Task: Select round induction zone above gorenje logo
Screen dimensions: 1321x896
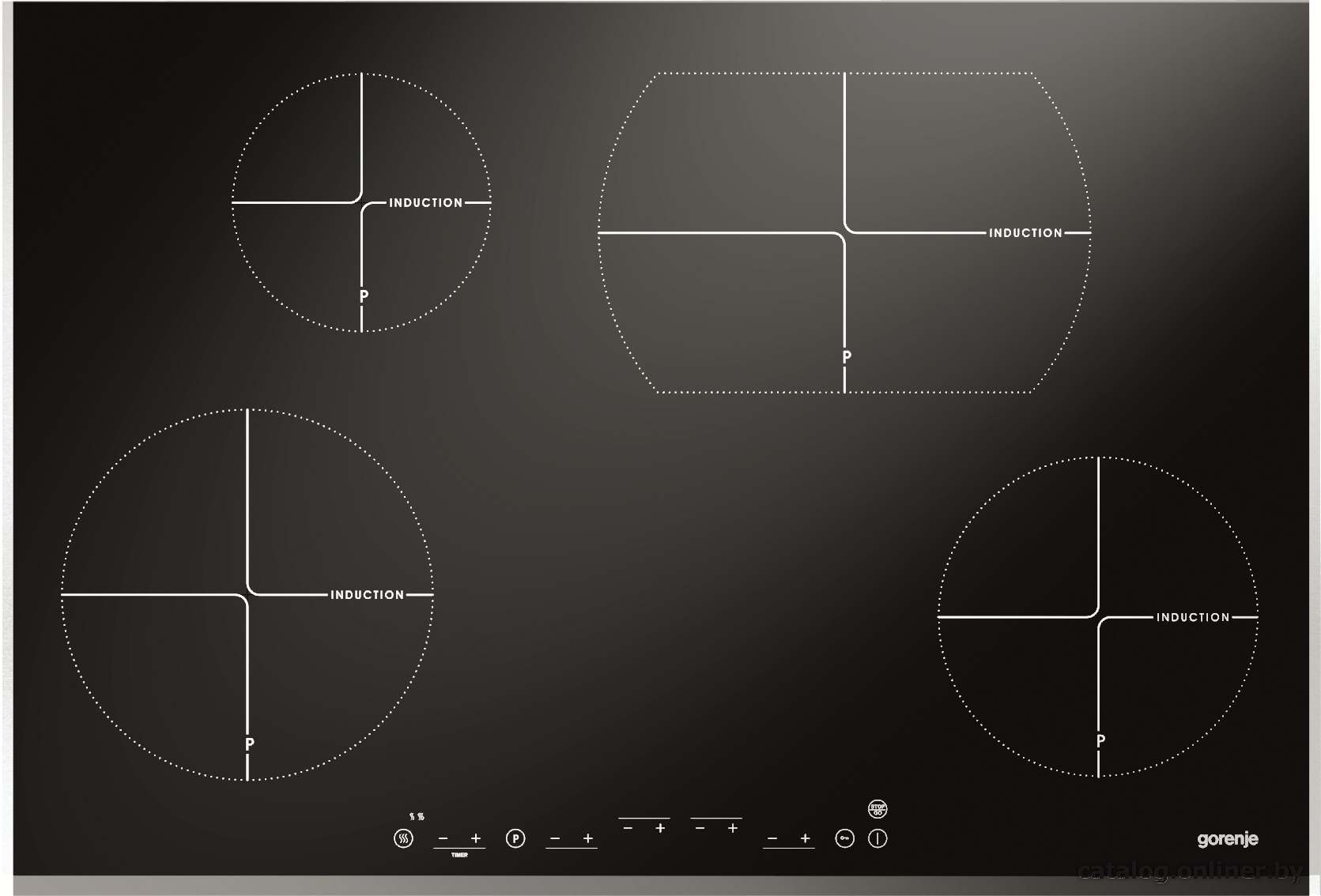Action: (1098, 617)
